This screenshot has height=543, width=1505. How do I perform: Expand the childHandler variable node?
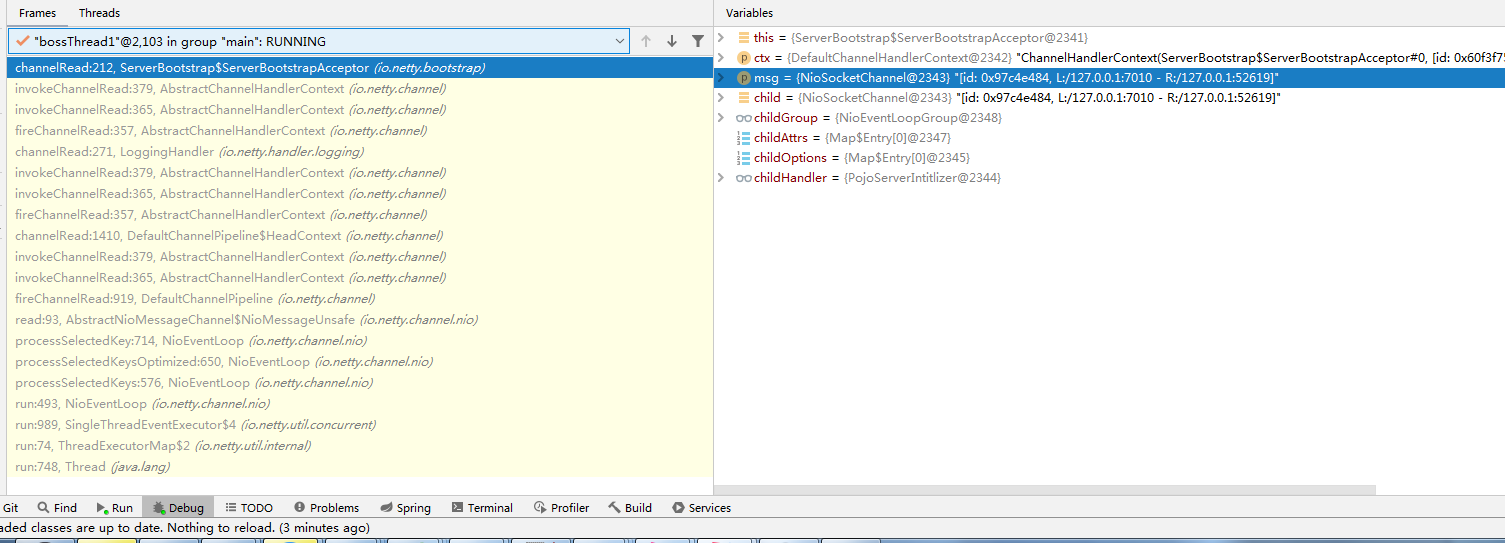tap(722, 178)
